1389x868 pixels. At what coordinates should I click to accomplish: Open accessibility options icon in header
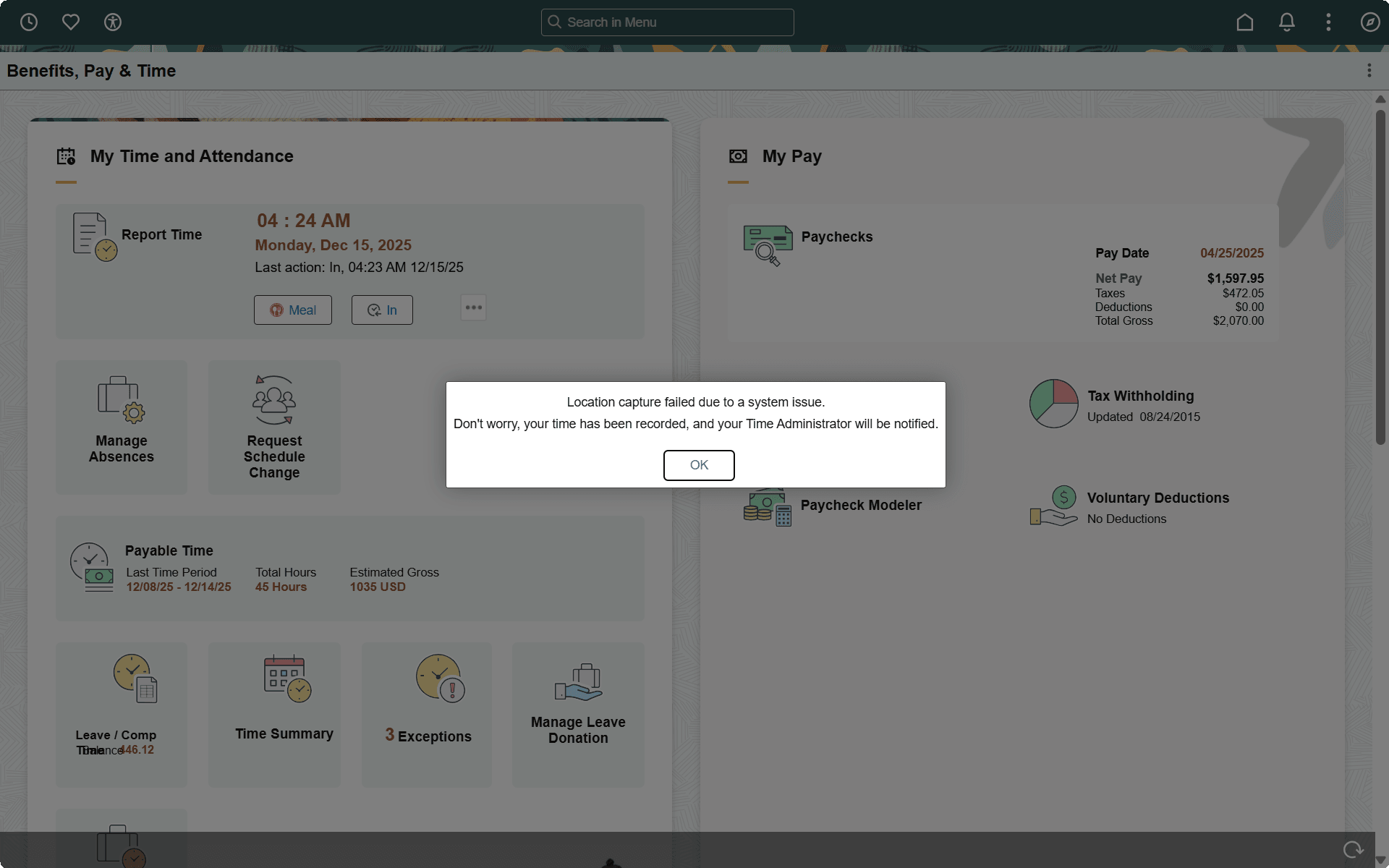[x=113, y=22]
